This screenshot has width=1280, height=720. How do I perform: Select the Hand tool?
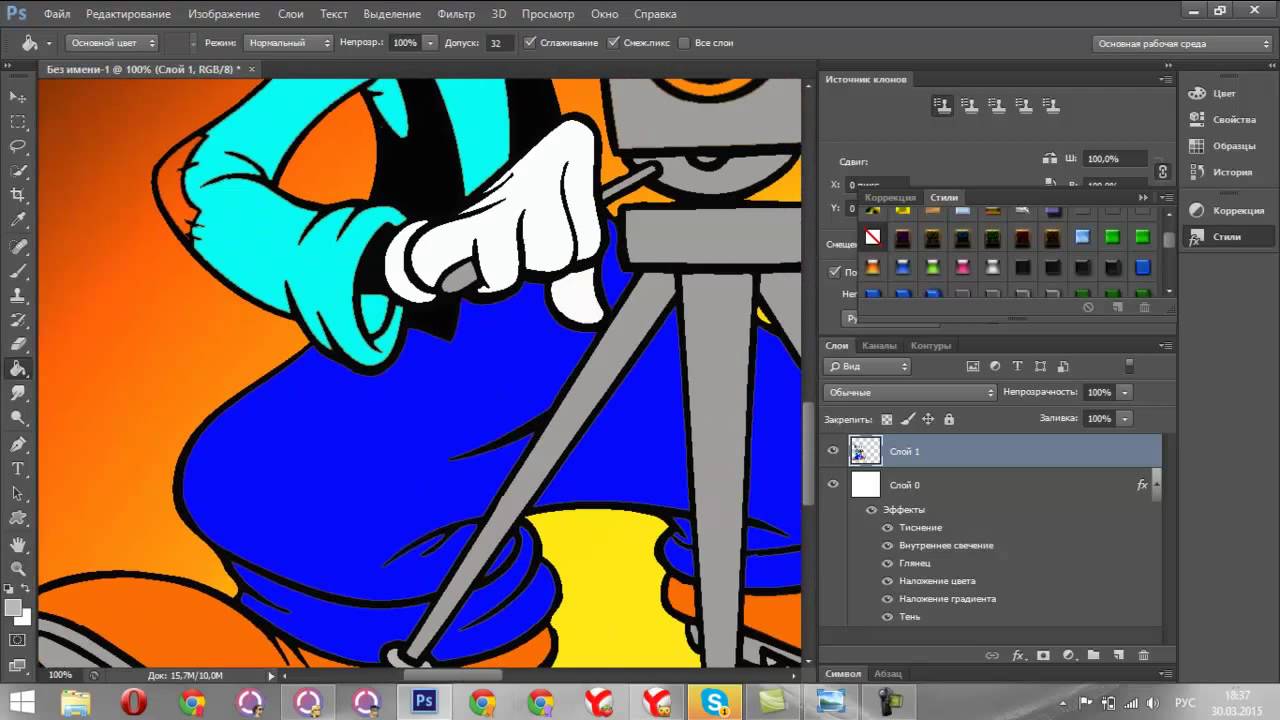point(18,545)
